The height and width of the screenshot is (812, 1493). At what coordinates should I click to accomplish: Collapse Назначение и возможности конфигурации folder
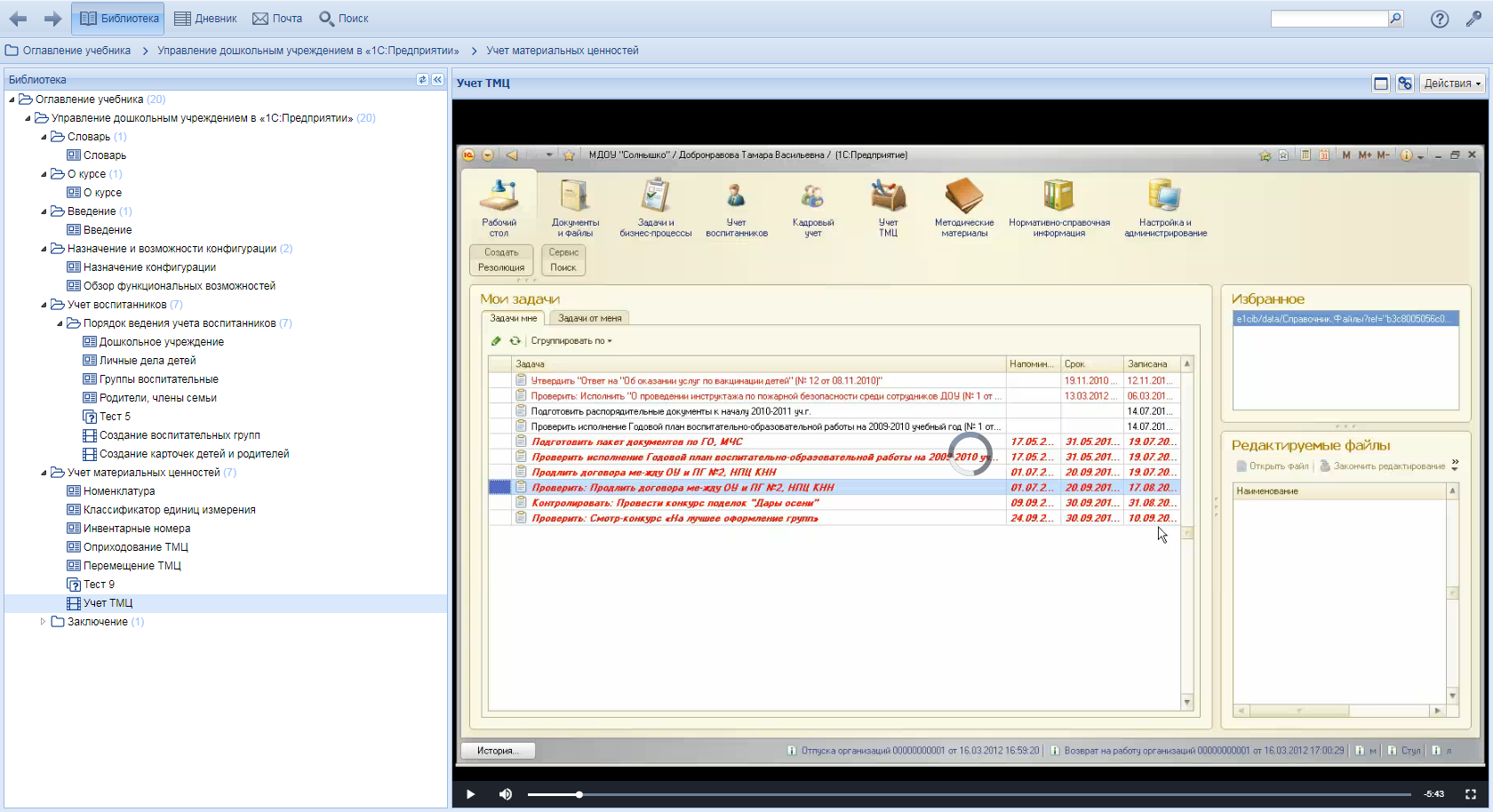click(x=44, y=249)
